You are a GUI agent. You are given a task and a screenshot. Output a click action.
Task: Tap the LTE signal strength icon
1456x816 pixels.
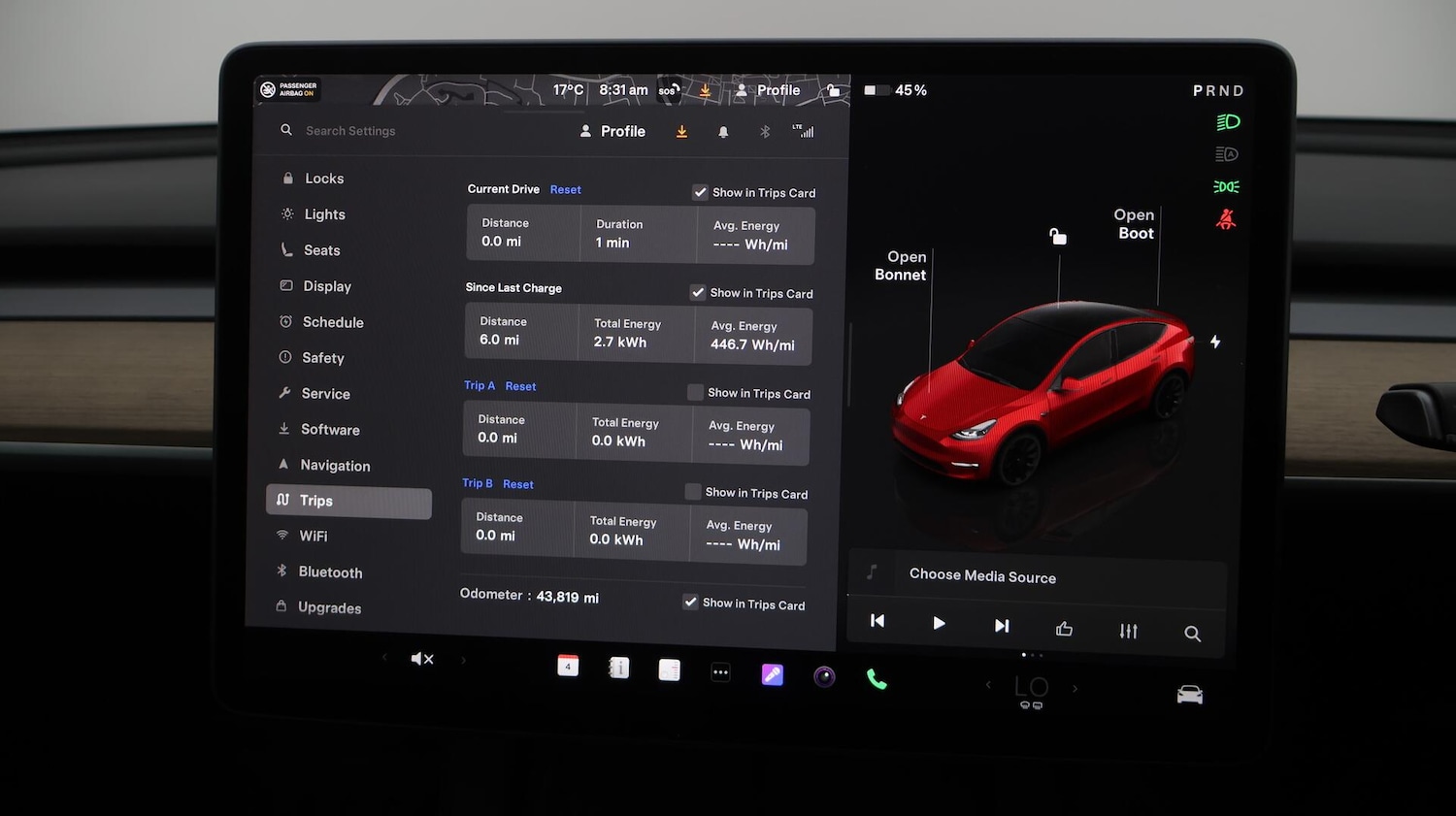804,131
